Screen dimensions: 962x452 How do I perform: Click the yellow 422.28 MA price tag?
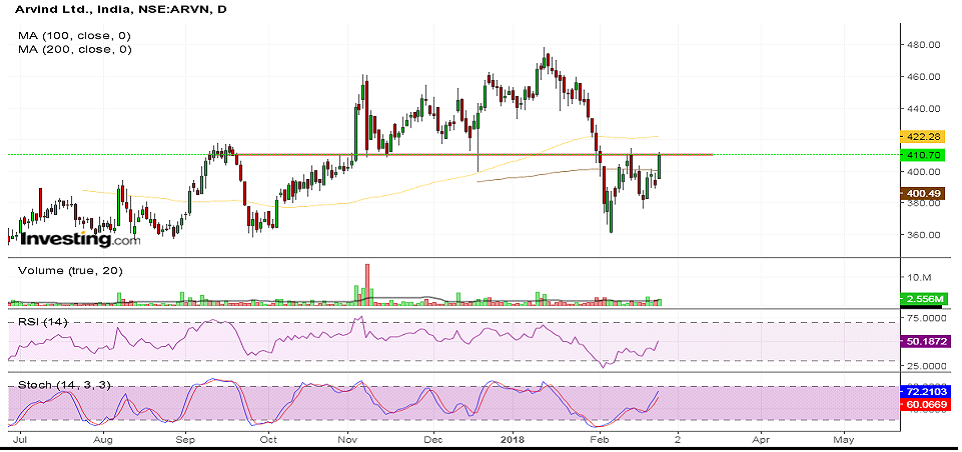click(x=922, y=136)
